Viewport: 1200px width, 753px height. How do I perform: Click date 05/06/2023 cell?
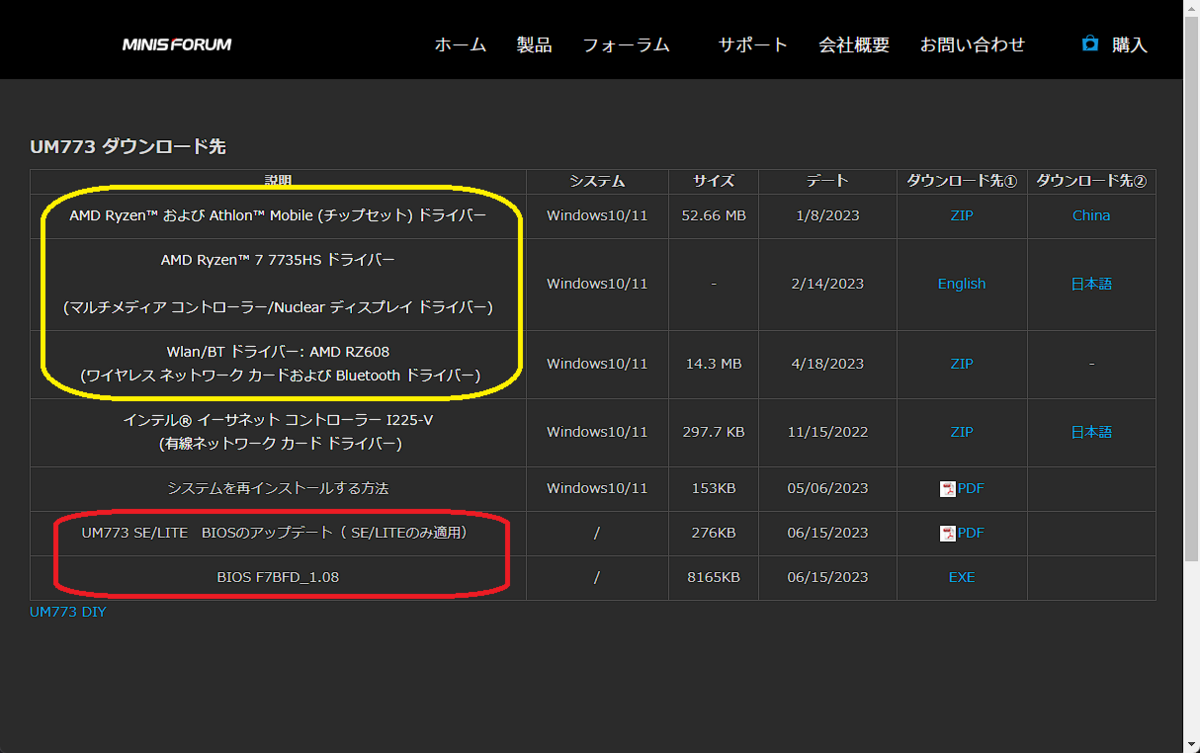point(827,488)
